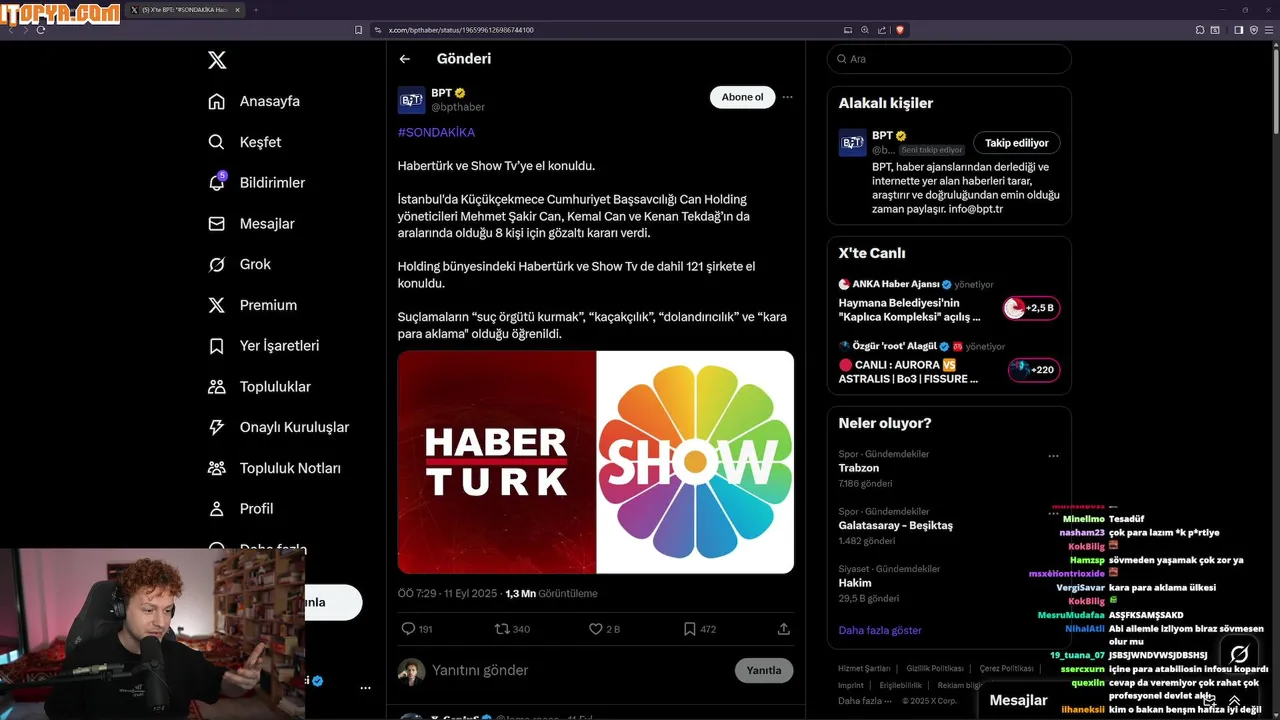Click the browser address bar URL

click(460, 30)
